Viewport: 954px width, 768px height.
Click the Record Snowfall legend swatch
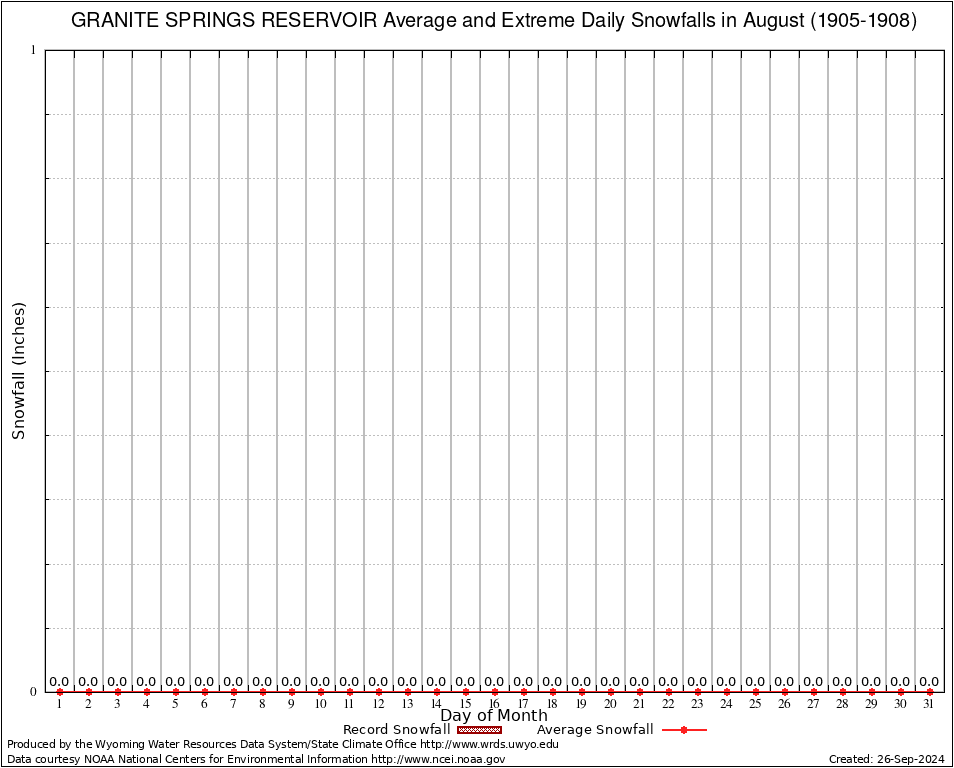[x=479, y=730]
